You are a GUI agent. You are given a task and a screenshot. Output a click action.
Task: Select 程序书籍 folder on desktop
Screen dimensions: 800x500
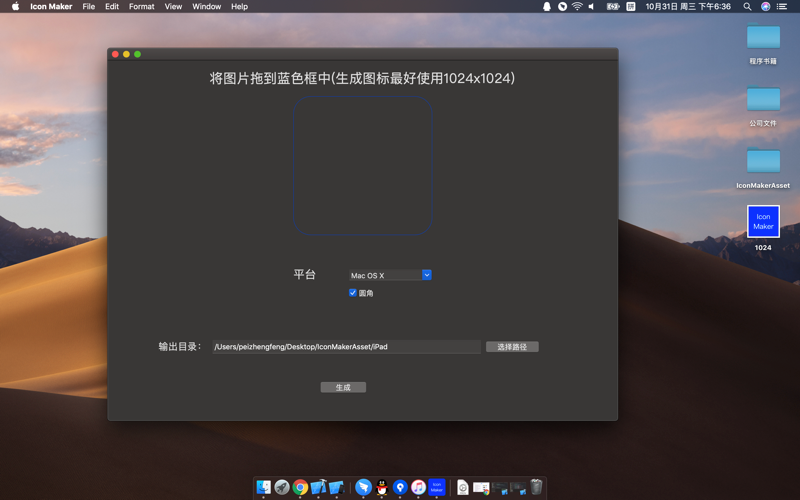click(763, 37)
